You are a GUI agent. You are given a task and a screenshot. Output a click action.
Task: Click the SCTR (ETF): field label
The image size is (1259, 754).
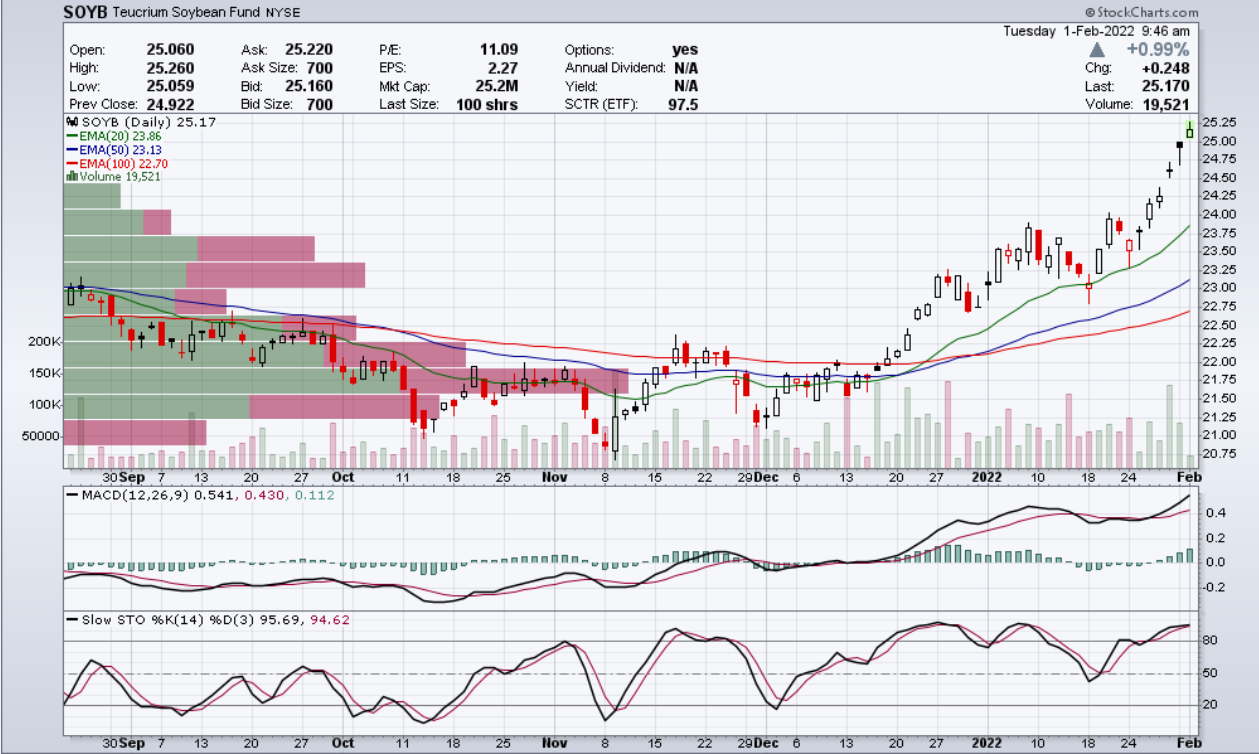pyautogui.click(x=600, y=104)
